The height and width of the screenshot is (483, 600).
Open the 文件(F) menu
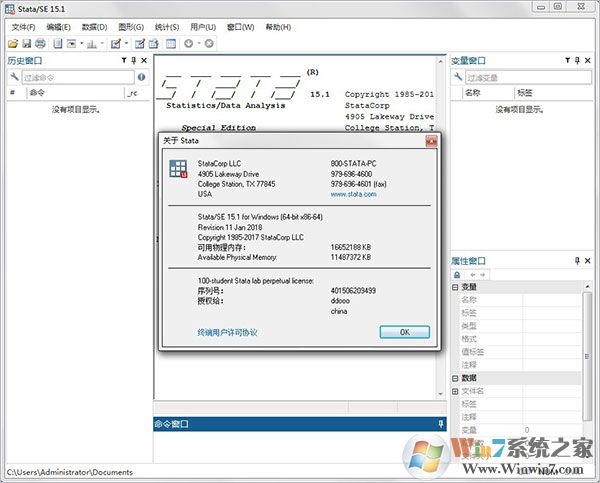pyautogui.click(x=23, y=27)
